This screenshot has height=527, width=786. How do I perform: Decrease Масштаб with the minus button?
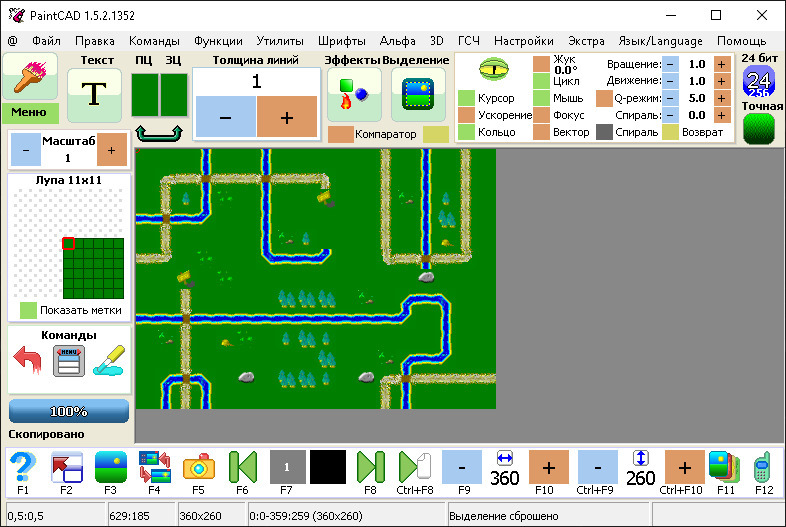pyautogui.click(x=26, y=150)
